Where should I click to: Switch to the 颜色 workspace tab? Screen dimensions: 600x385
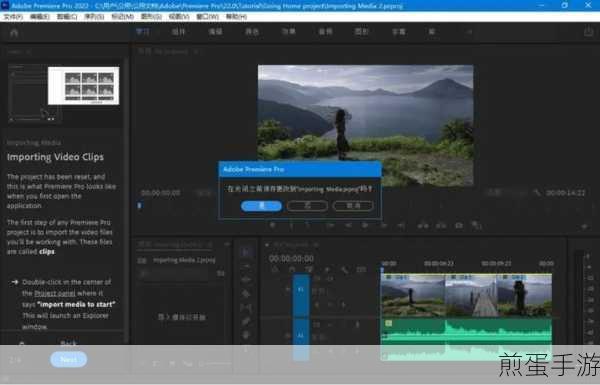point(252,32)
